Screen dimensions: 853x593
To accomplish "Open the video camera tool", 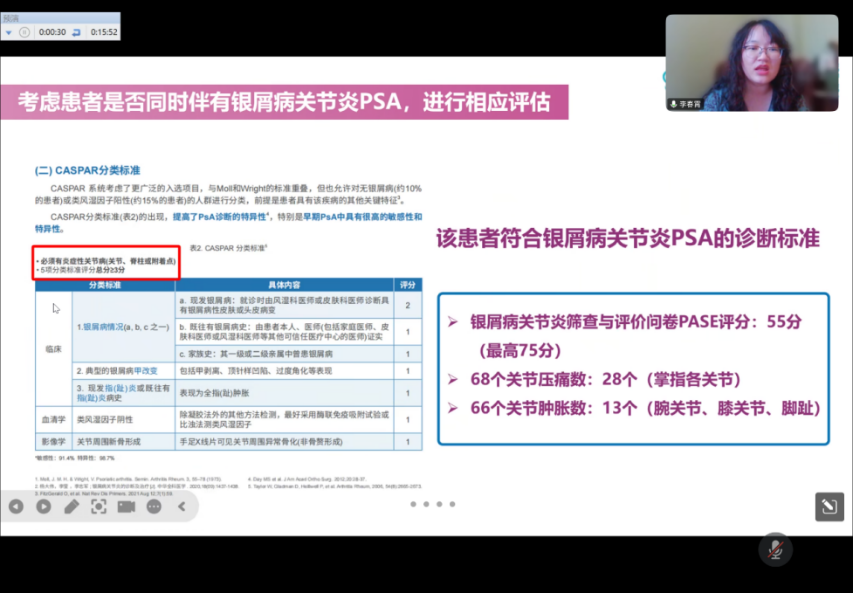I will 126,507.
